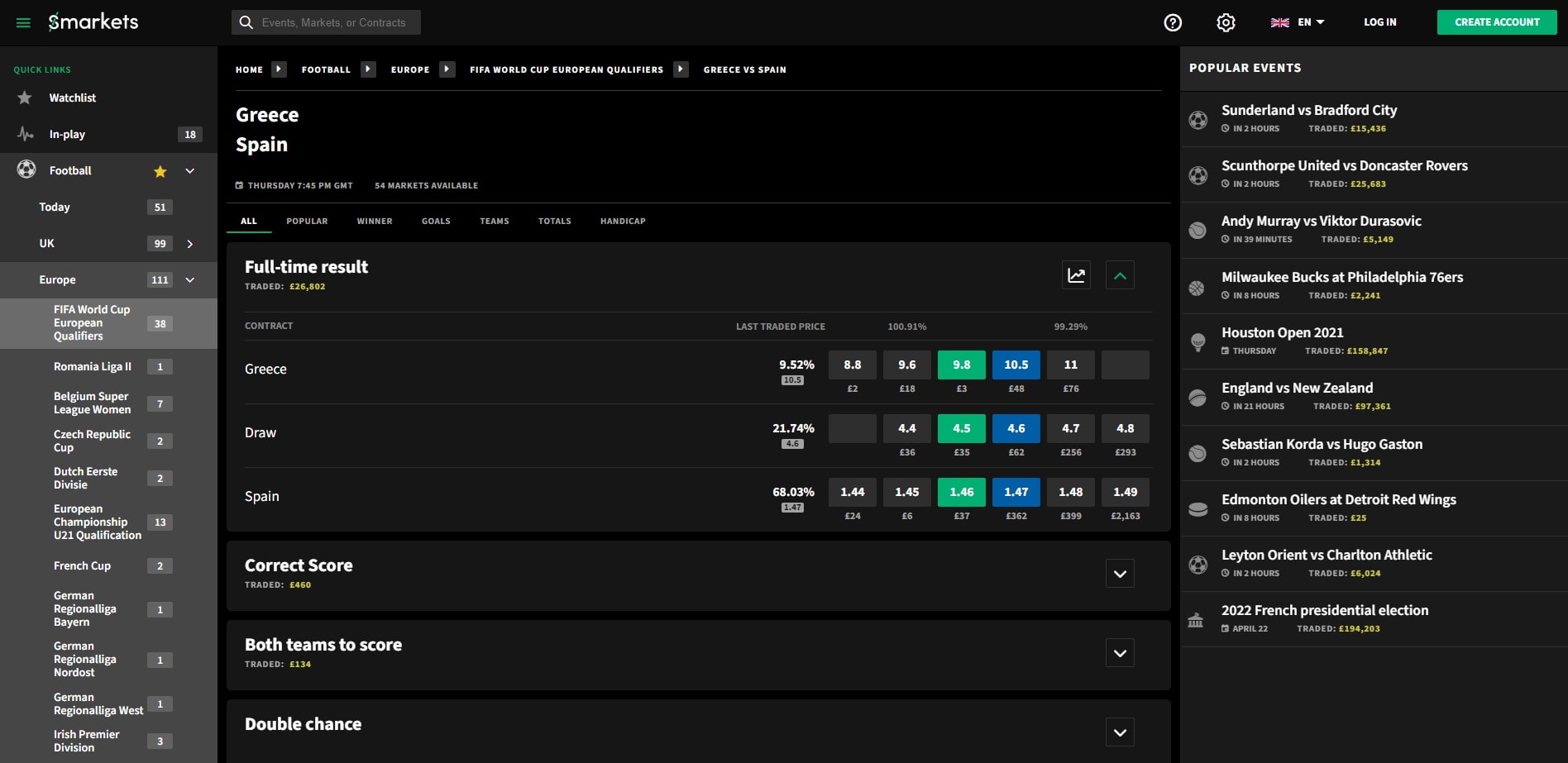Screen dimensions: 1568x763
Task: Show the Full-time result price chart
Action: pyautogui.click(x=1076, y=275)
